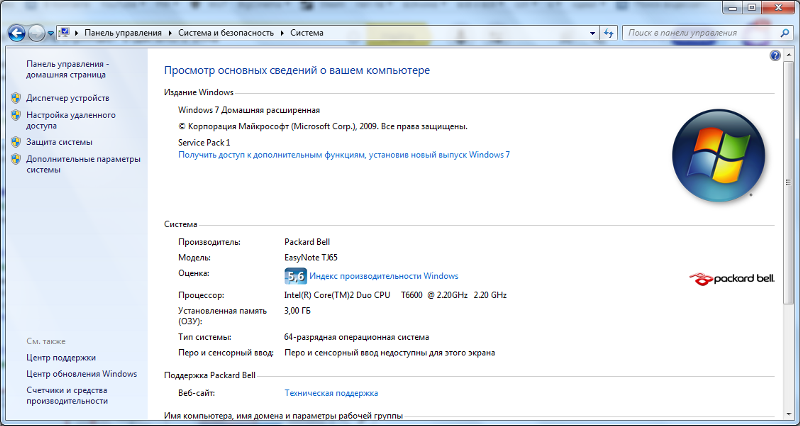Click the search magnifier icon
This screenshot has height=426, width=800.
pyautogui.click(x=783, y=33)
